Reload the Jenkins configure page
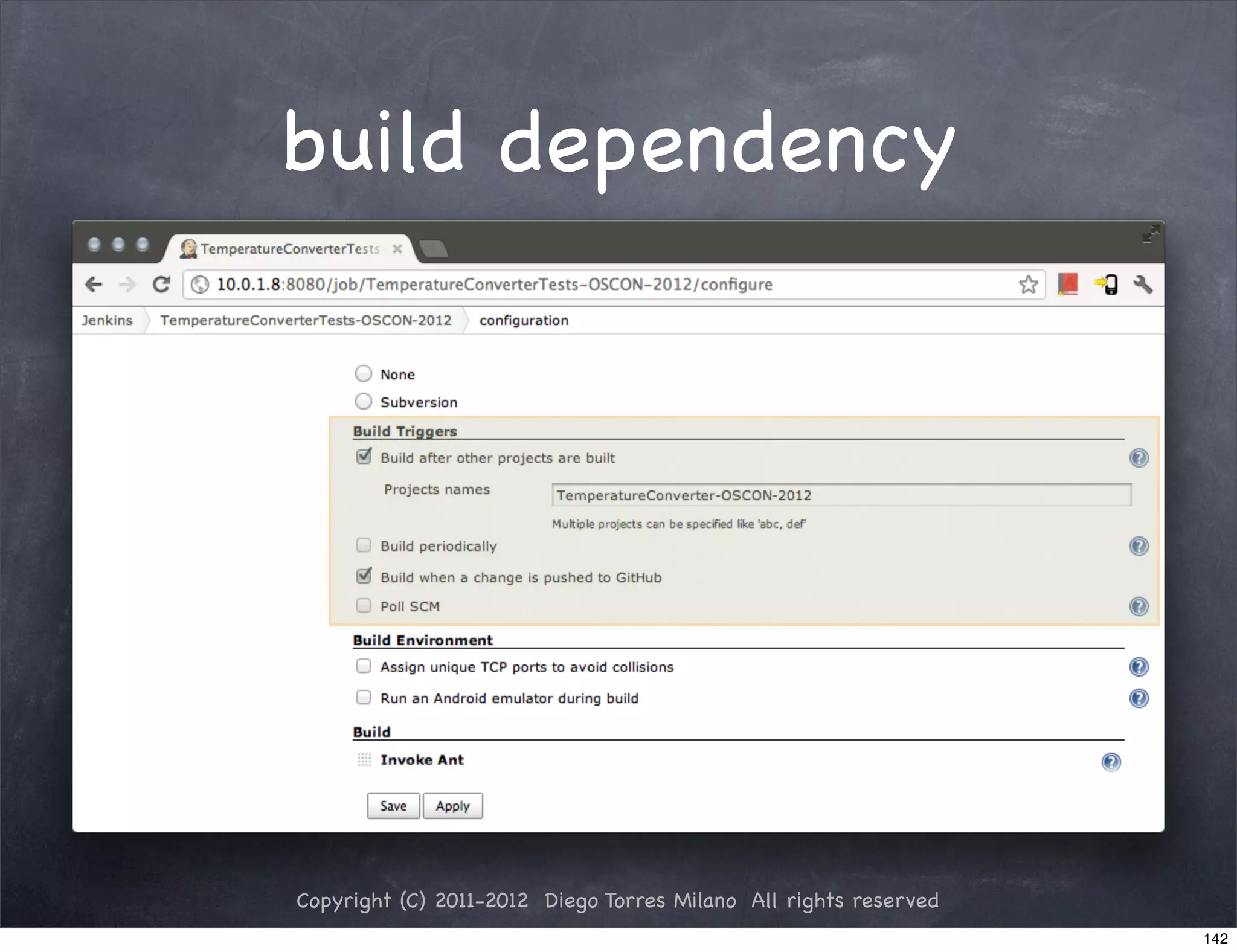The height and width of the screenshot is (952, 1237). coord(161,285)
